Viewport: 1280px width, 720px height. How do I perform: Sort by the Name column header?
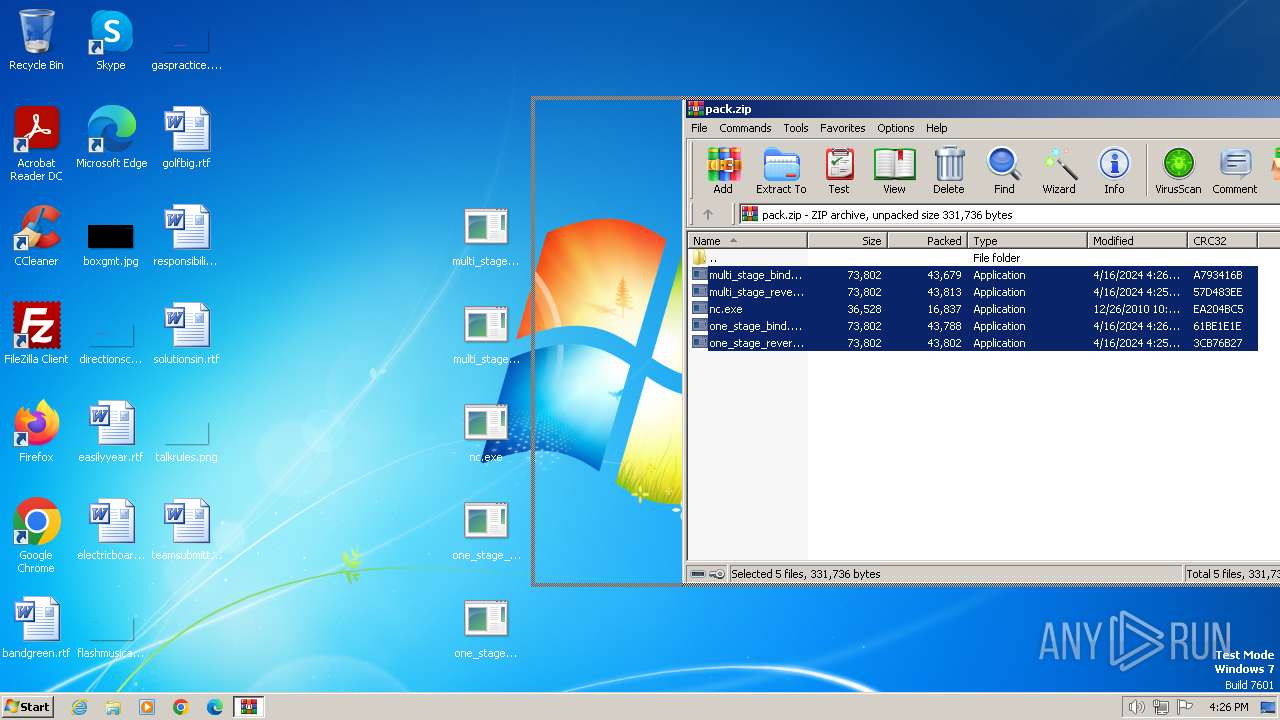pyautogui.click(x=747, y=241)
